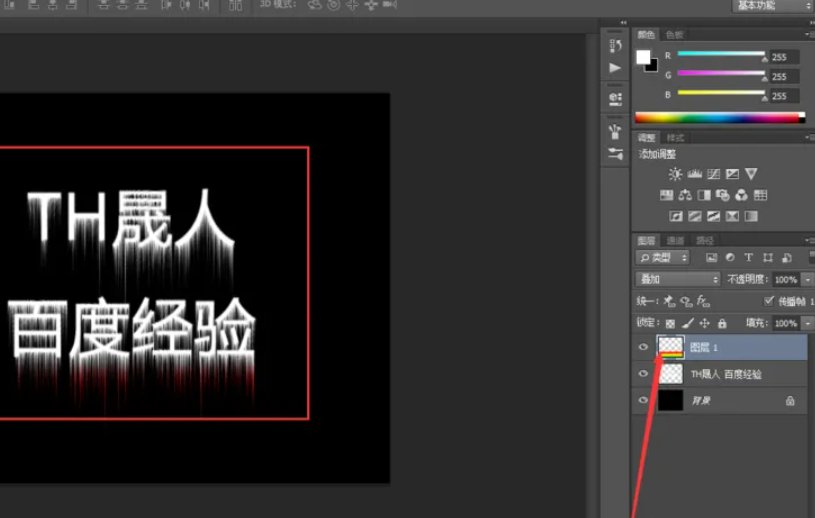Switch to the 通道 channels tab
The width and height of the screenshot is (815, 518).
[x=675, y=240]
